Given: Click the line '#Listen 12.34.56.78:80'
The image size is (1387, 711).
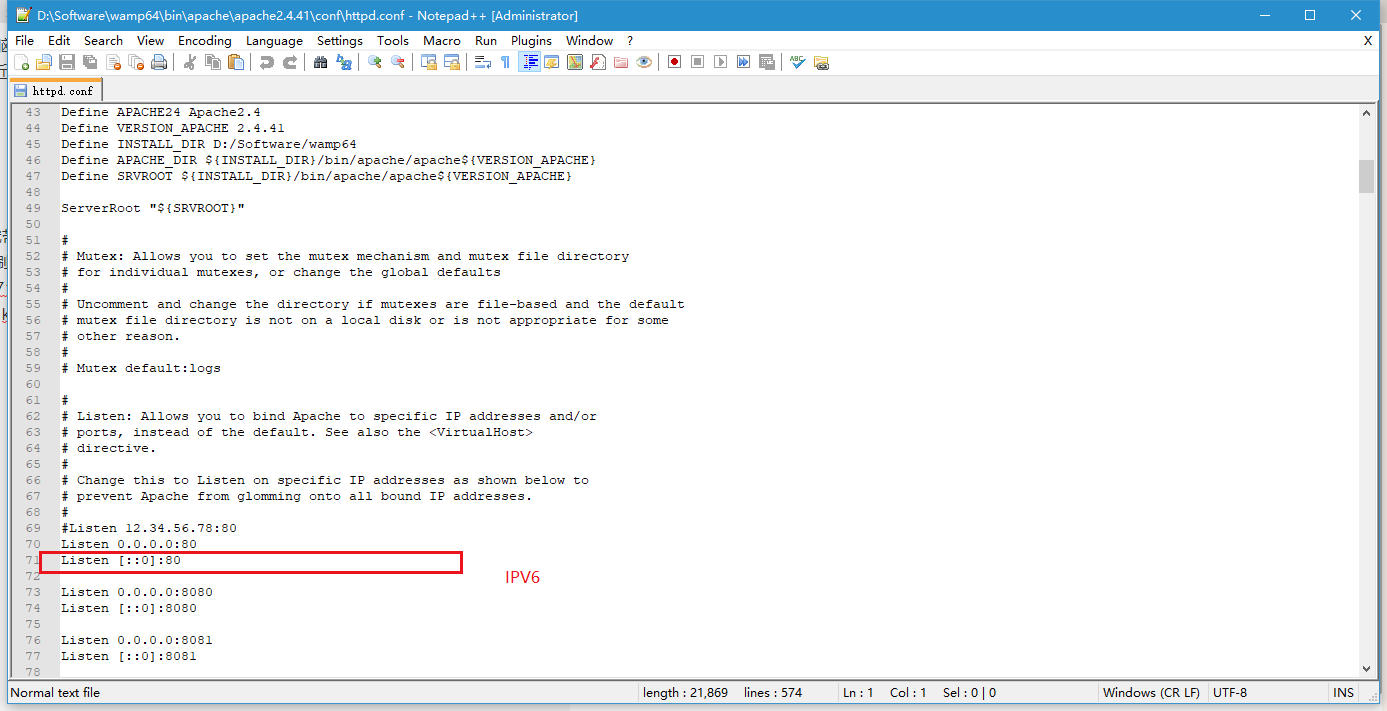Looking at the screenshot, I should [x=149, y=528].
